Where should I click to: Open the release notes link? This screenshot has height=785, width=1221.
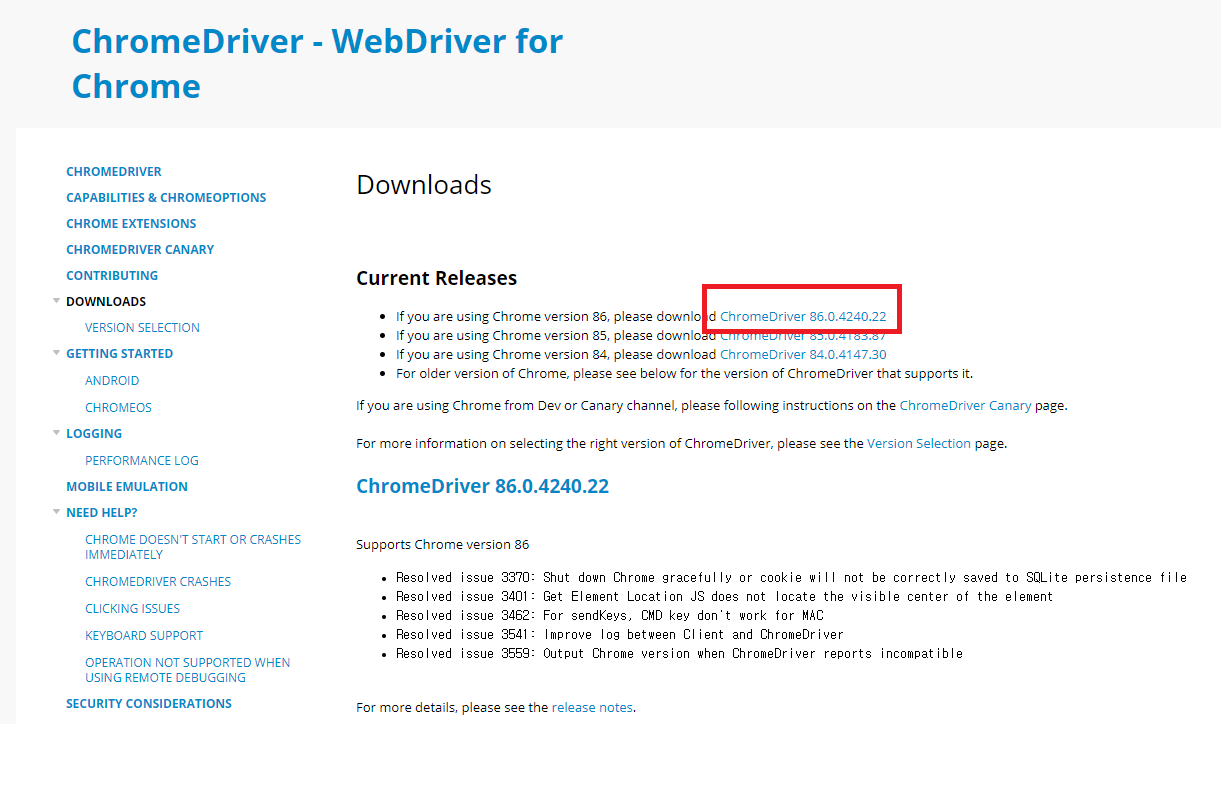[x=592, y=707]
